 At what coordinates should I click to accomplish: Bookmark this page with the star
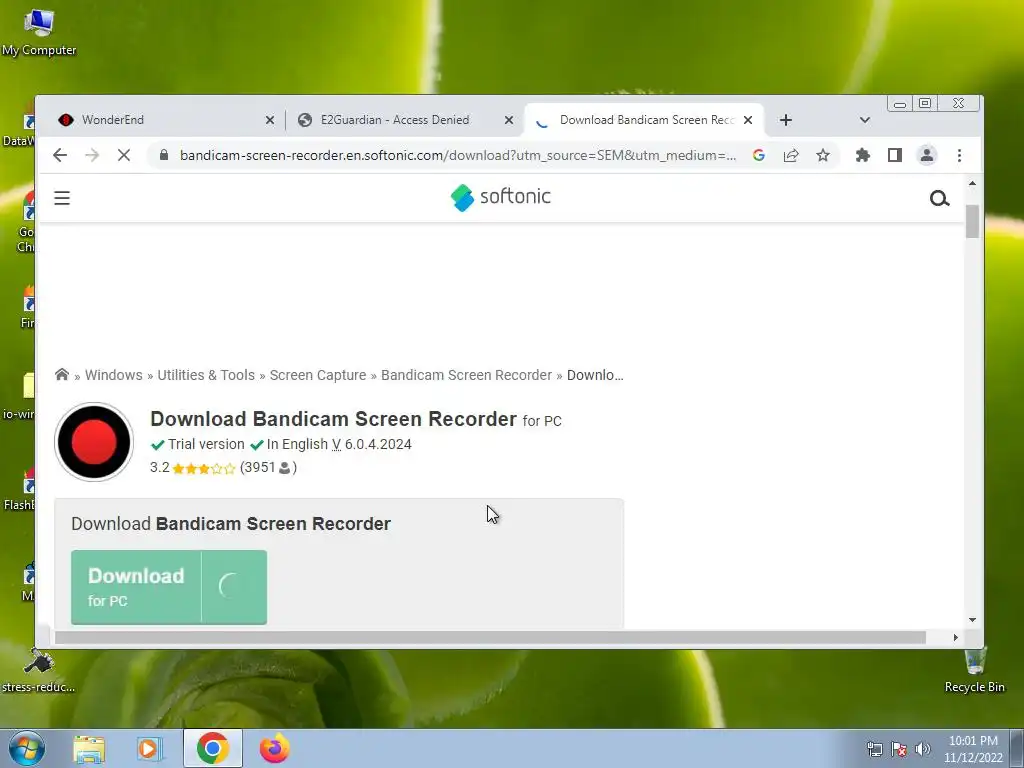[x=823, y=155]
